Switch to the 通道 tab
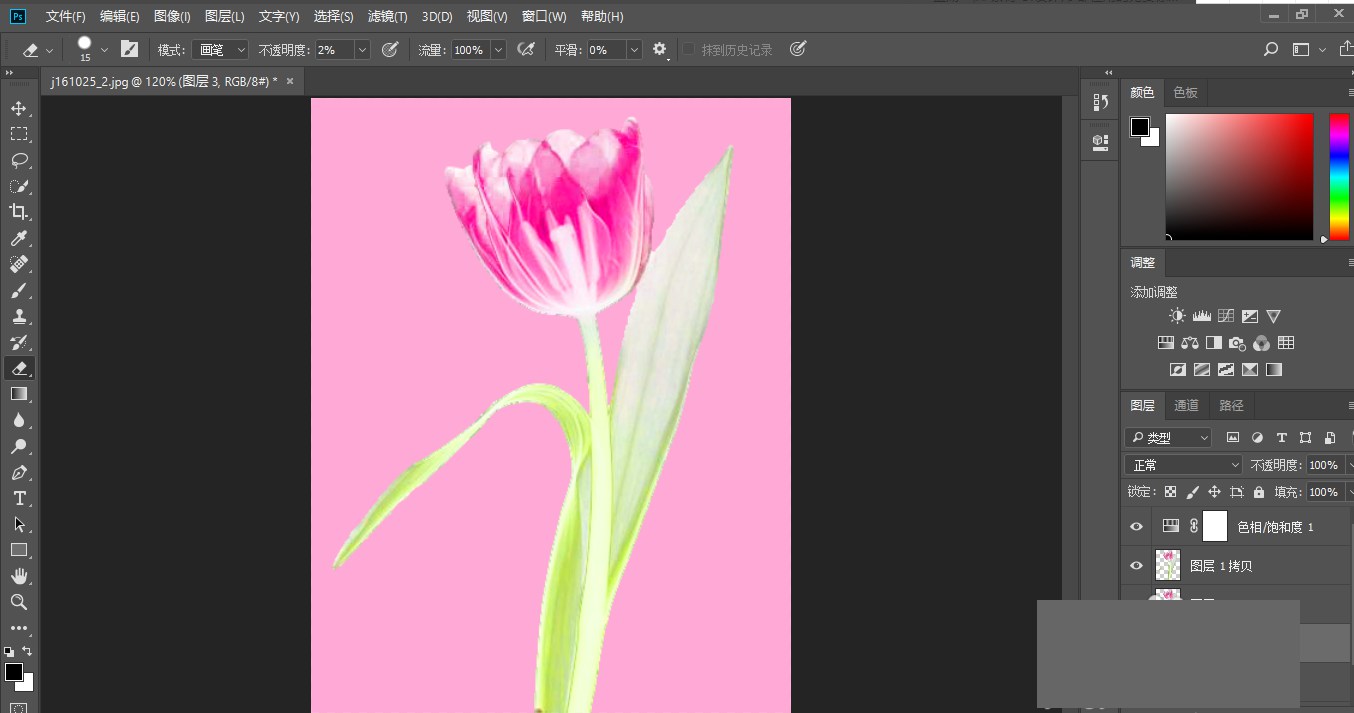This screenshot has height=713, width=1354. [x=1186, y=405]
